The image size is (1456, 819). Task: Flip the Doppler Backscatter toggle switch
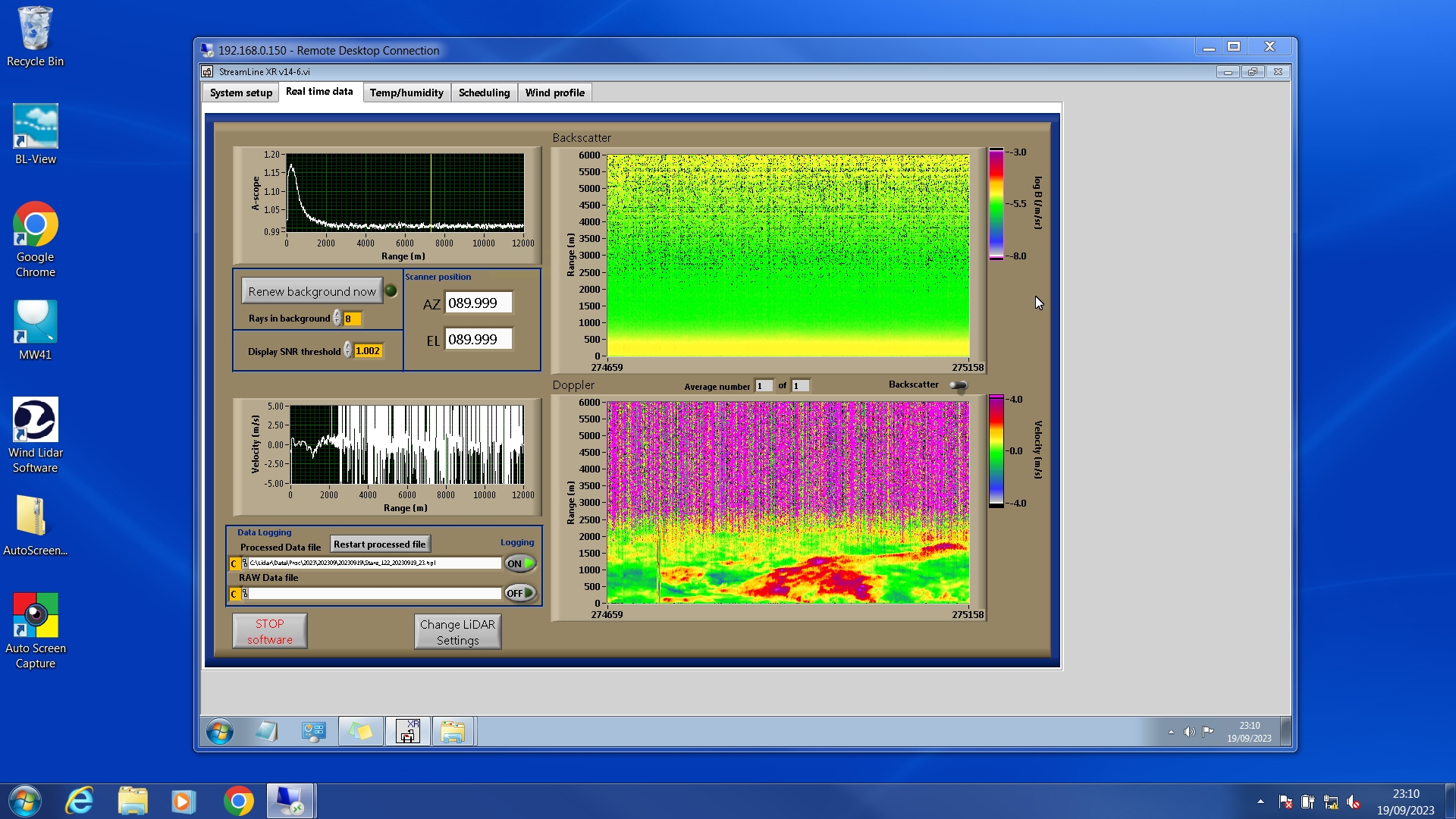[959, 385]
